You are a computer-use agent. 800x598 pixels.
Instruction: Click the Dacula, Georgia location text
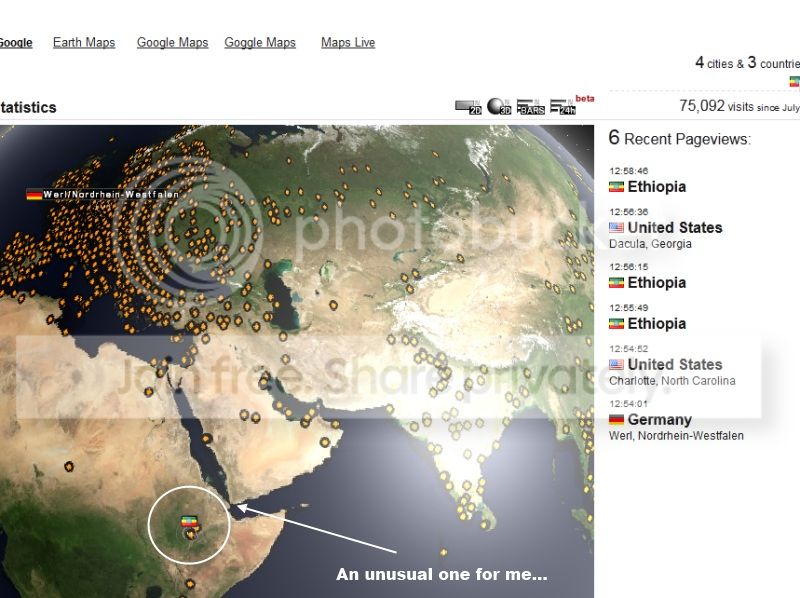tap(651, 244)
